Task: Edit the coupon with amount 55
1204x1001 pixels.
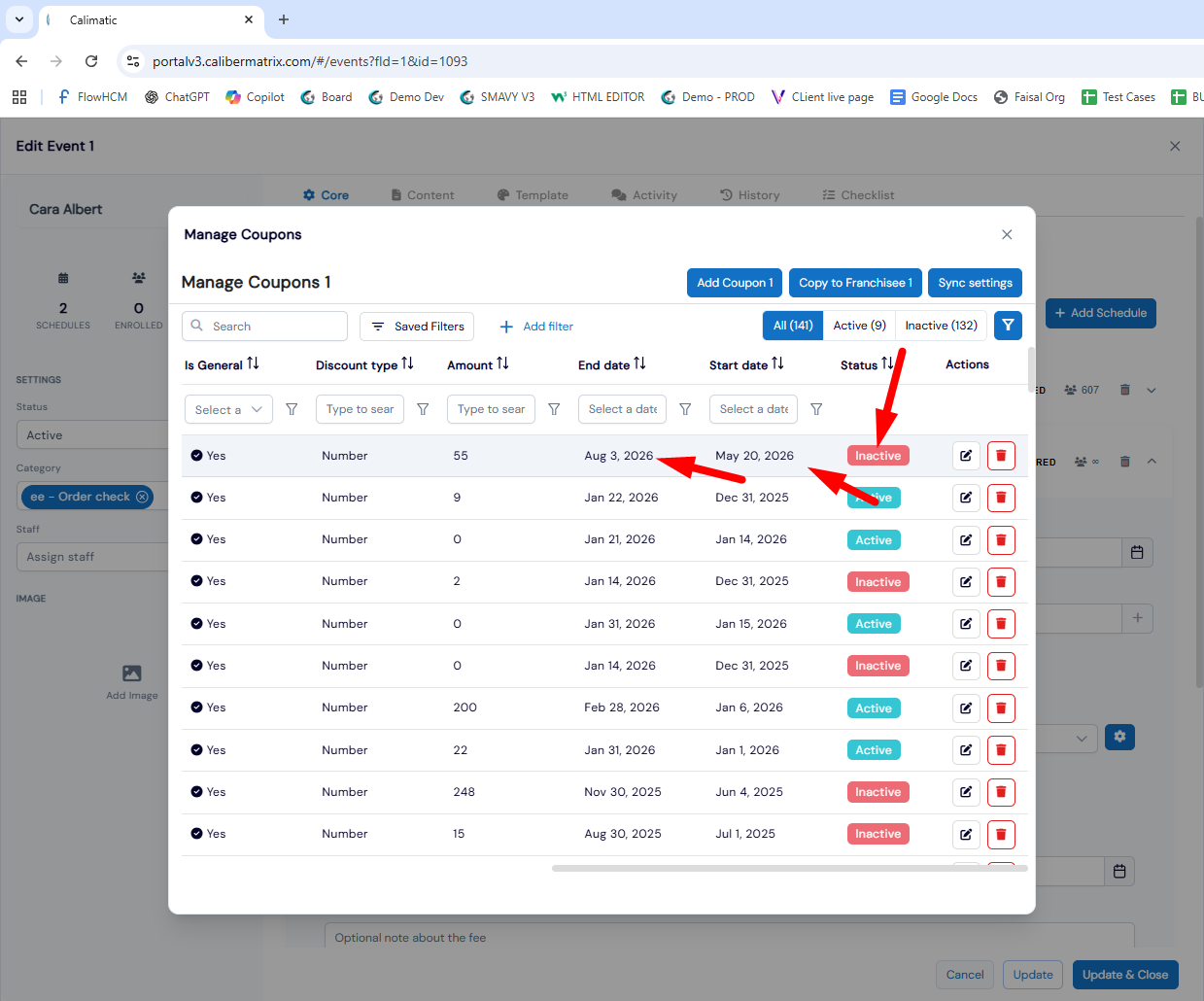Action: coord(966,456)
